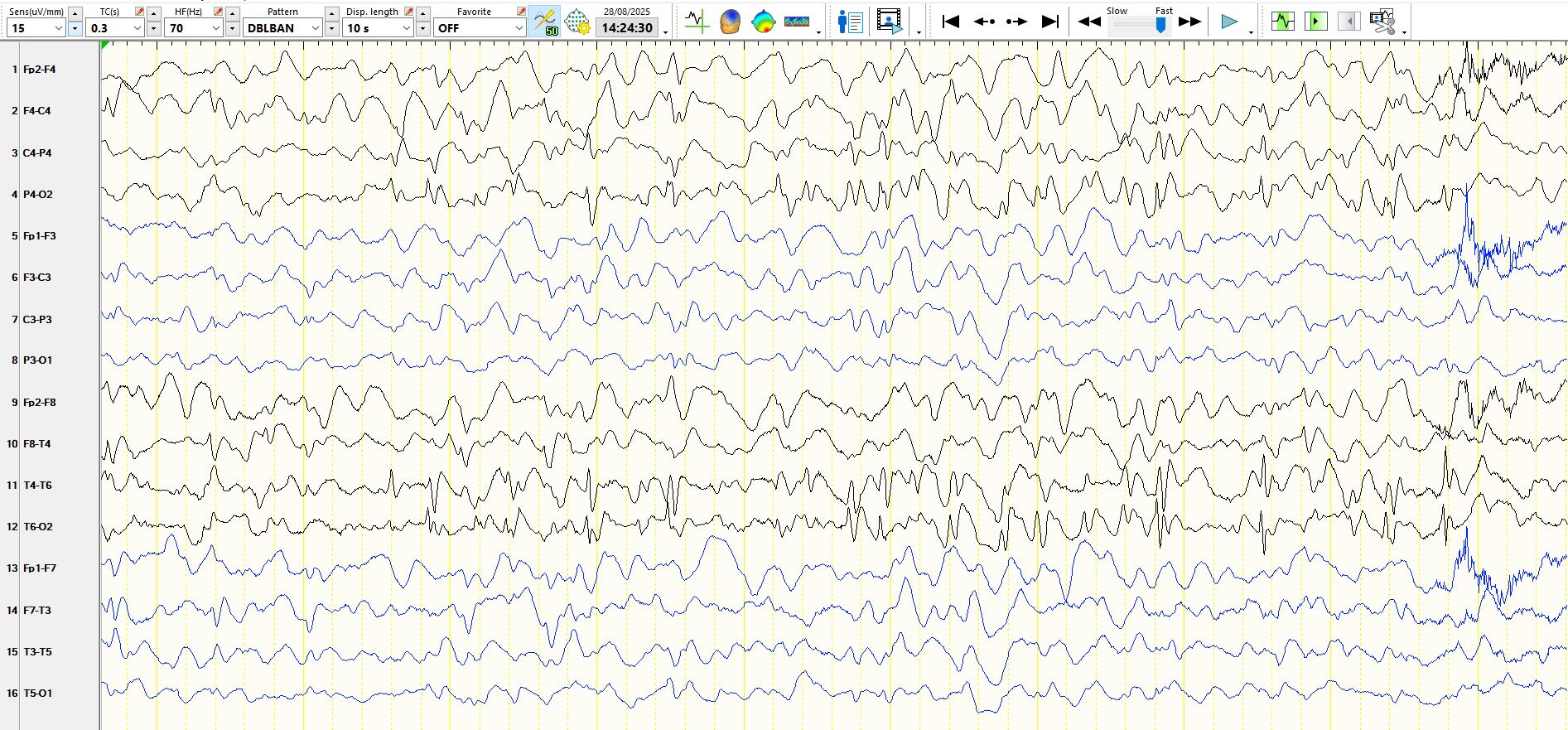The height and width of the screenshot is (730, 1568).
Task: Open the electrode montage settings icon
Action: 577,22
